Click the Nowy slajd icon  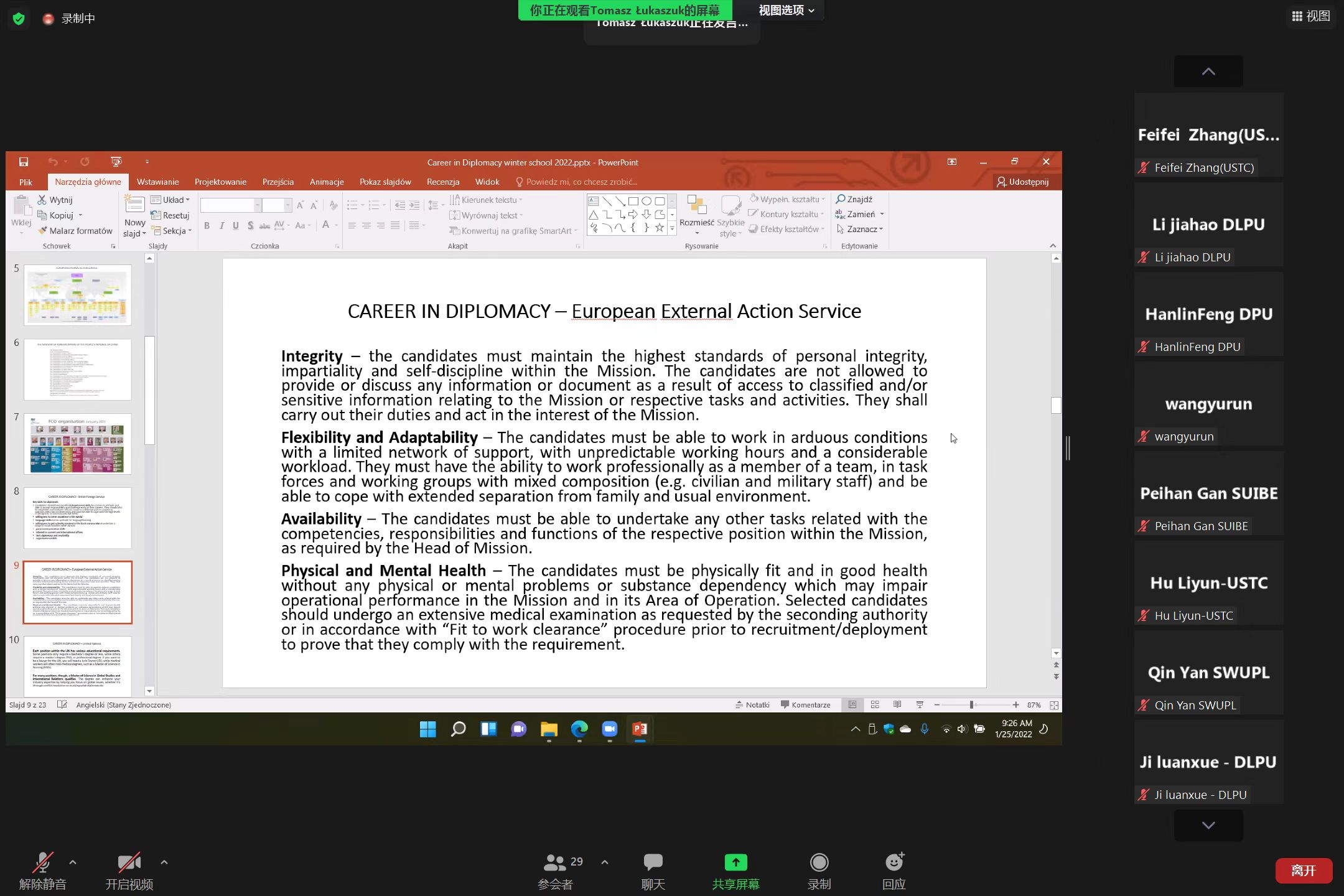tap(134, 204)
